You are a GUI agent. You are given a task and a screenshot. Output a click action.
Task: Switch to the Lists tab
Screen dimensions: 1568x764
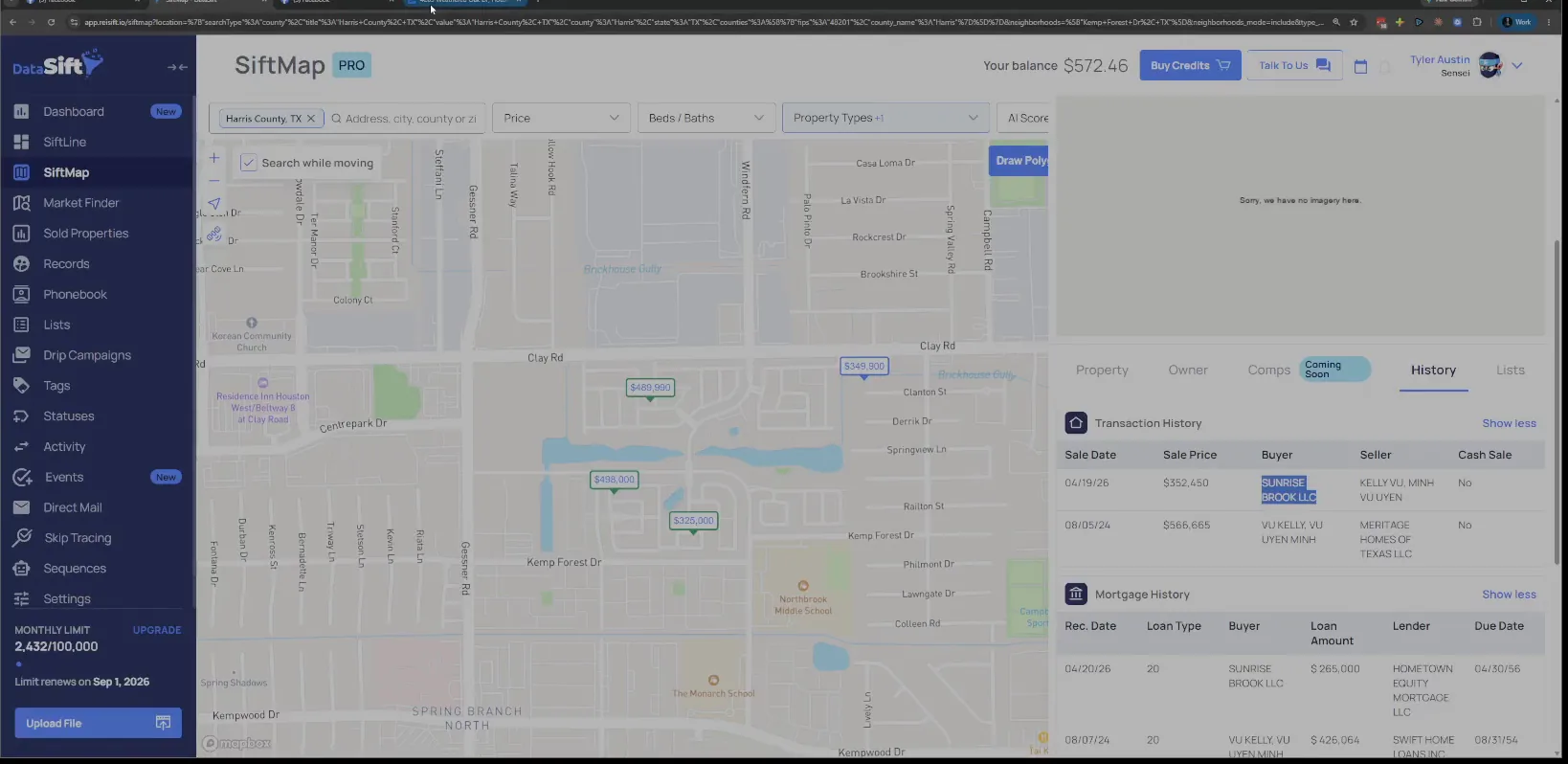click(x=1511, y=371)
